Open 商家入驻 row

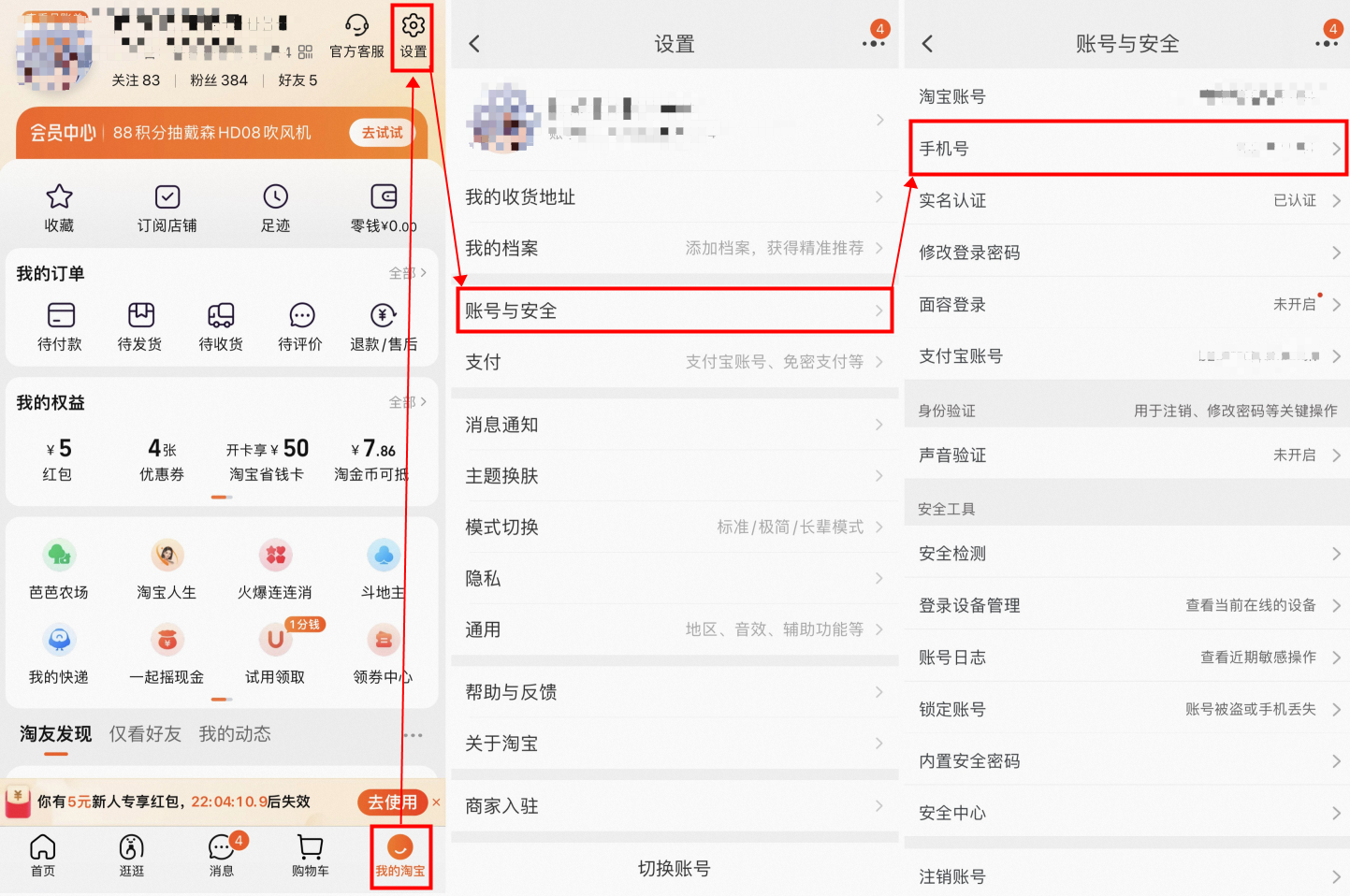coord(675,805)
